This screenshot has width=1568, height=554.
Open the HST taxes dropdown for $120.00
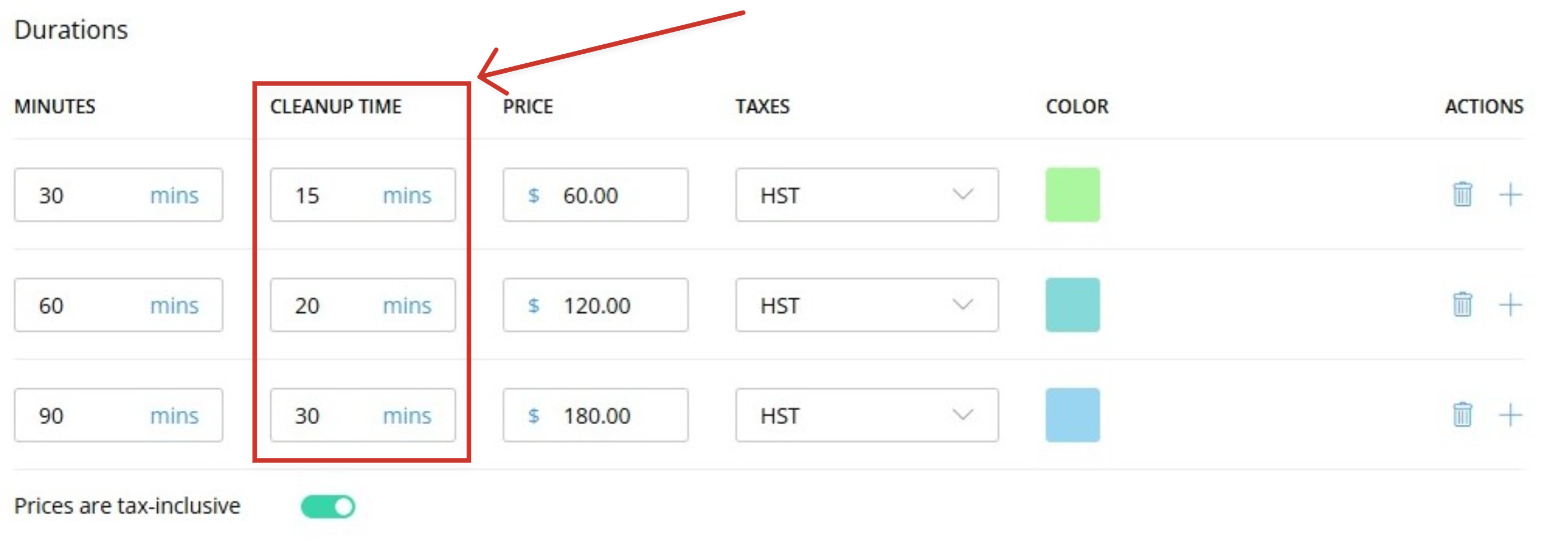[x=867, y=305]
